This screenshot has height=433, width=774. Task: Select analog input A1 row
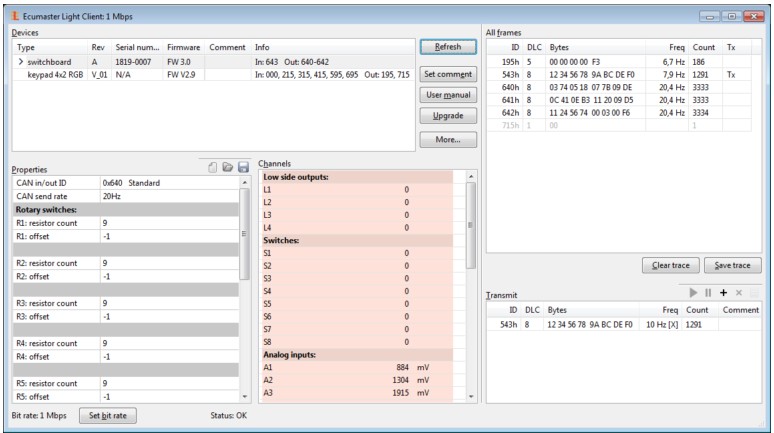point(356,367)
